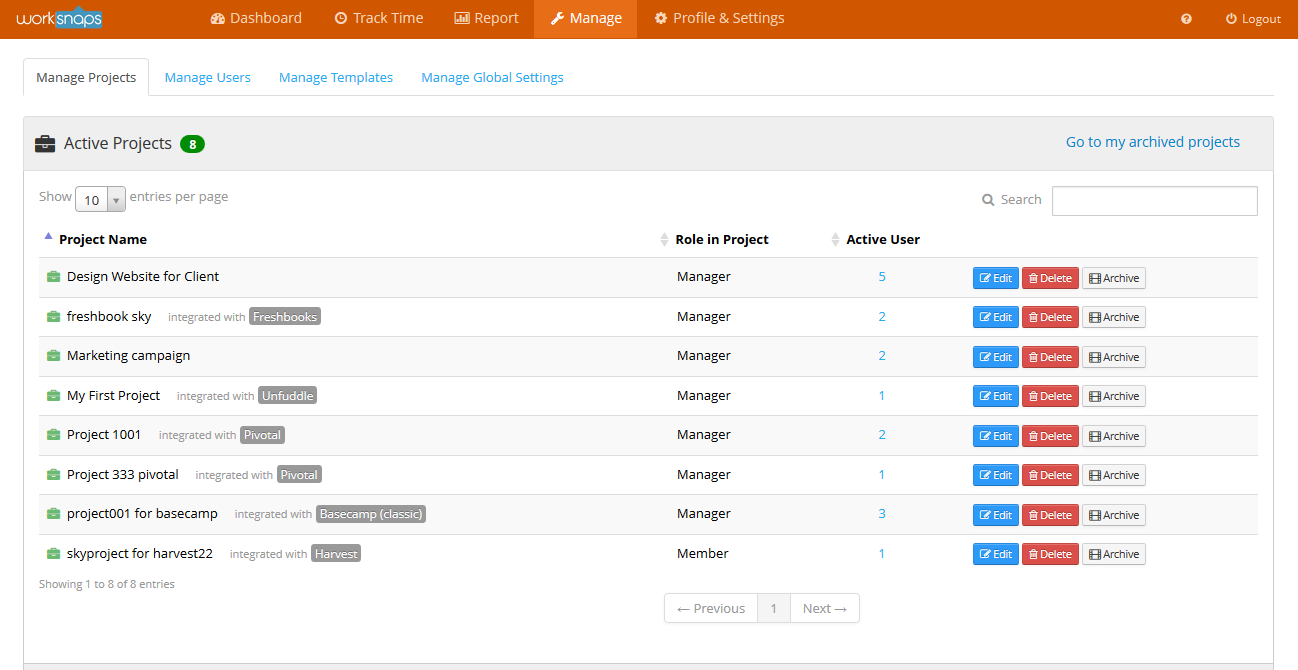1298x670 pixels.
Task: Click Go to my archived projects
Action: pyautogui.click(x=1152, y=142)
